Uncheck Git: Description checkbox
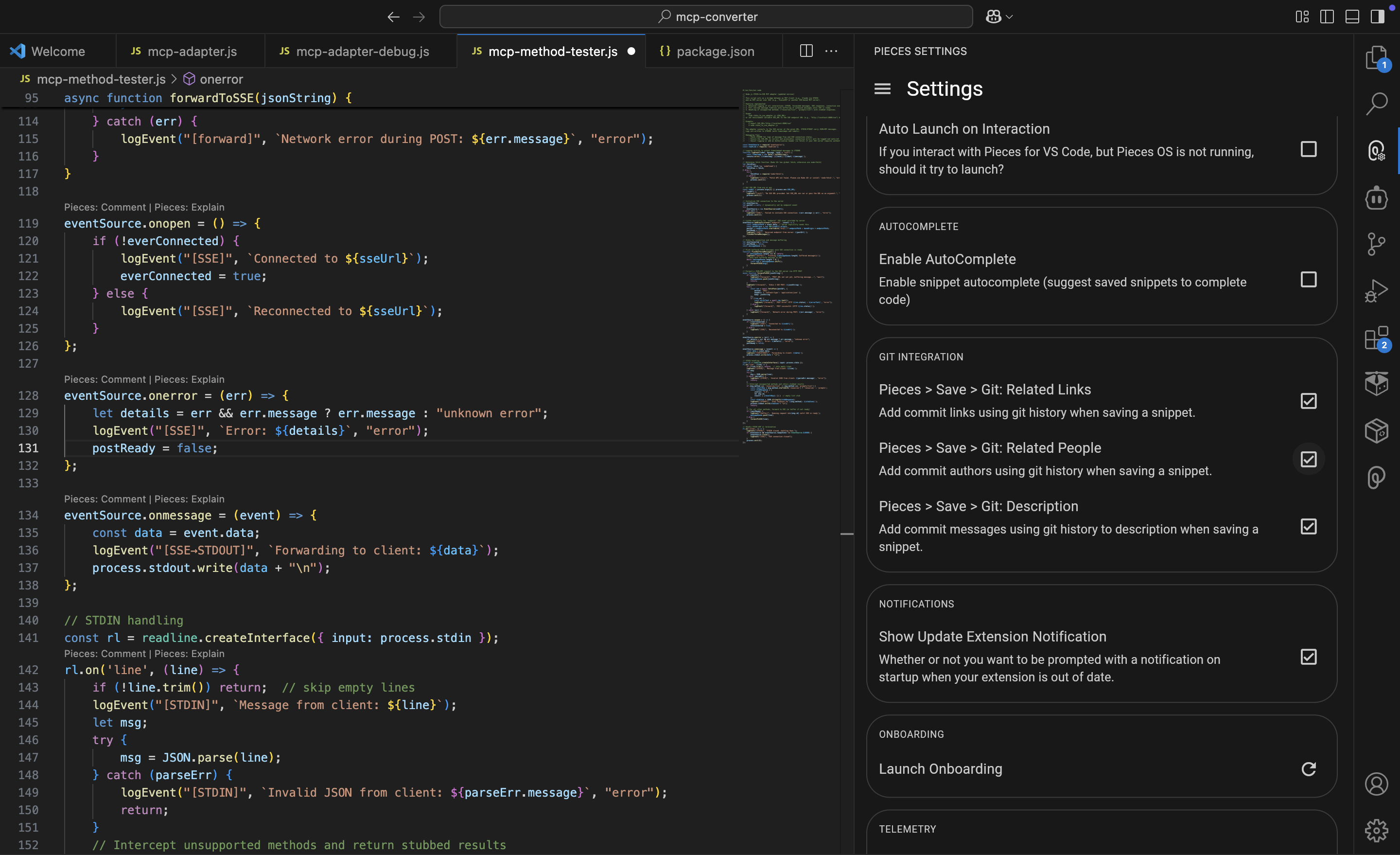Image resolution: width=1400 pixels, height=855 pixels. click(1309, 526)
